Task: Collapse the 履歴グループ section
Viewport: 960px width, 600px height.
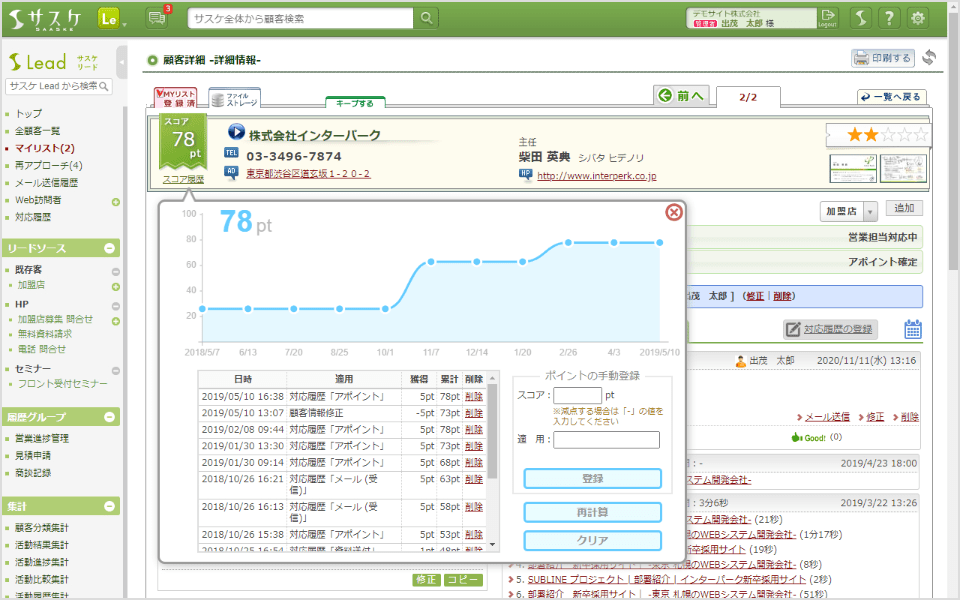Action: [x=110, y=417]
